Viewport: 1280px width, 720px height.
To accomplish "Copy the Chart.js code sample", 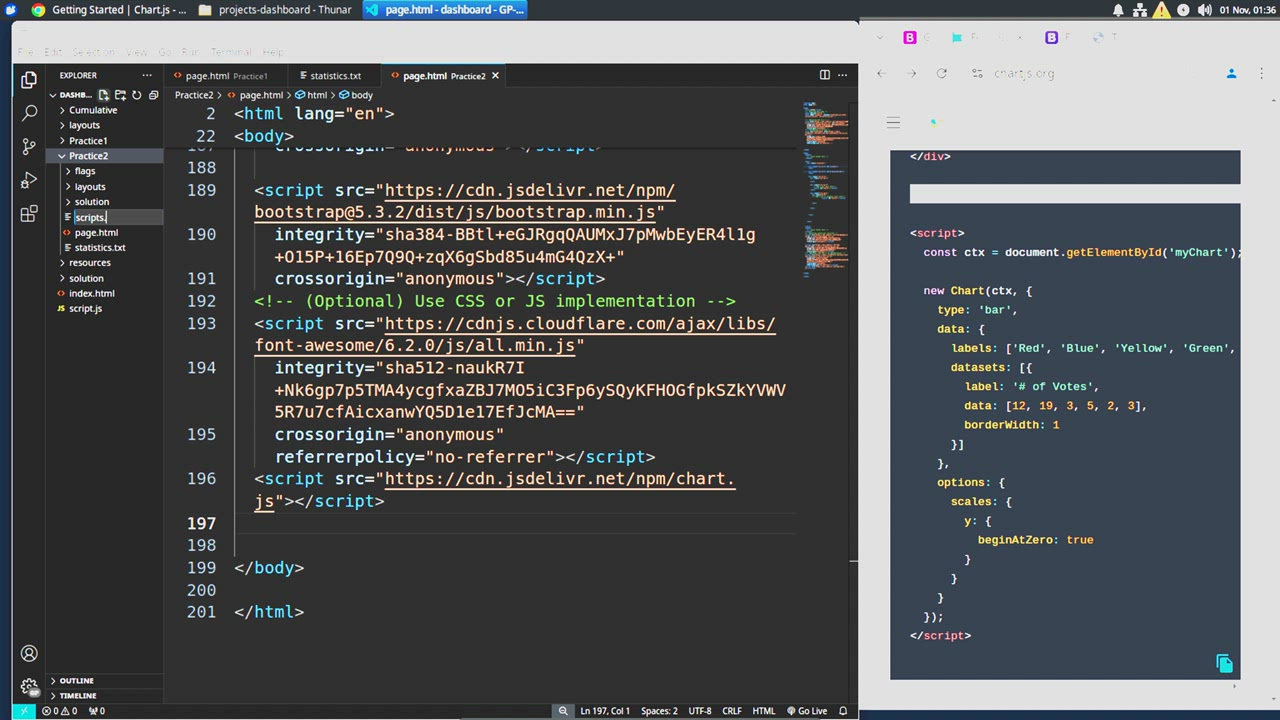I will (1224, 664).
